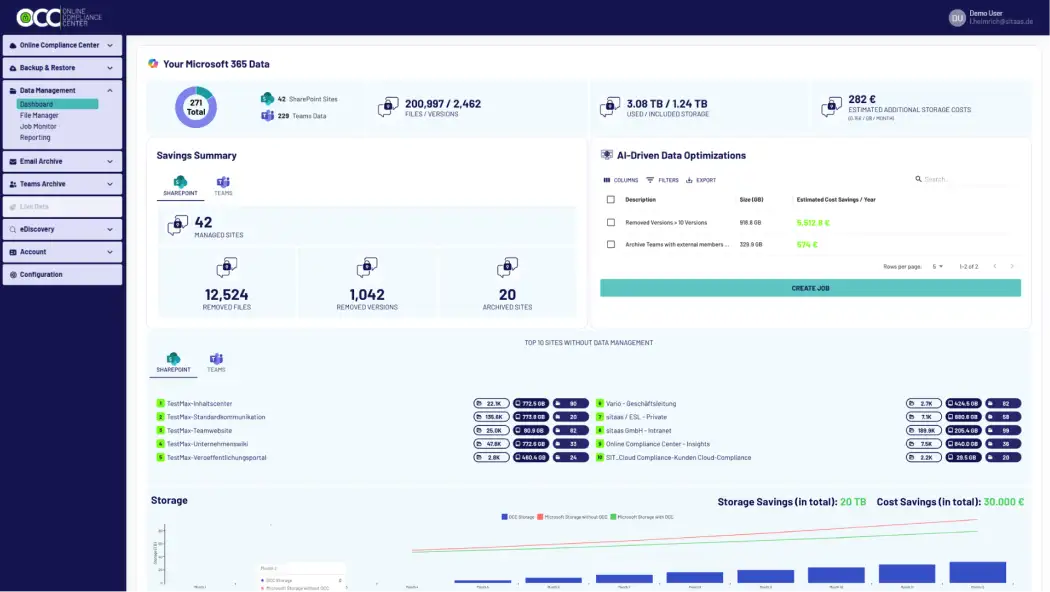Image resolution: width=1050 pixels, height=592 pixels.
Task: Click the Demo User avatar icon
Action: tap(958, 18)
